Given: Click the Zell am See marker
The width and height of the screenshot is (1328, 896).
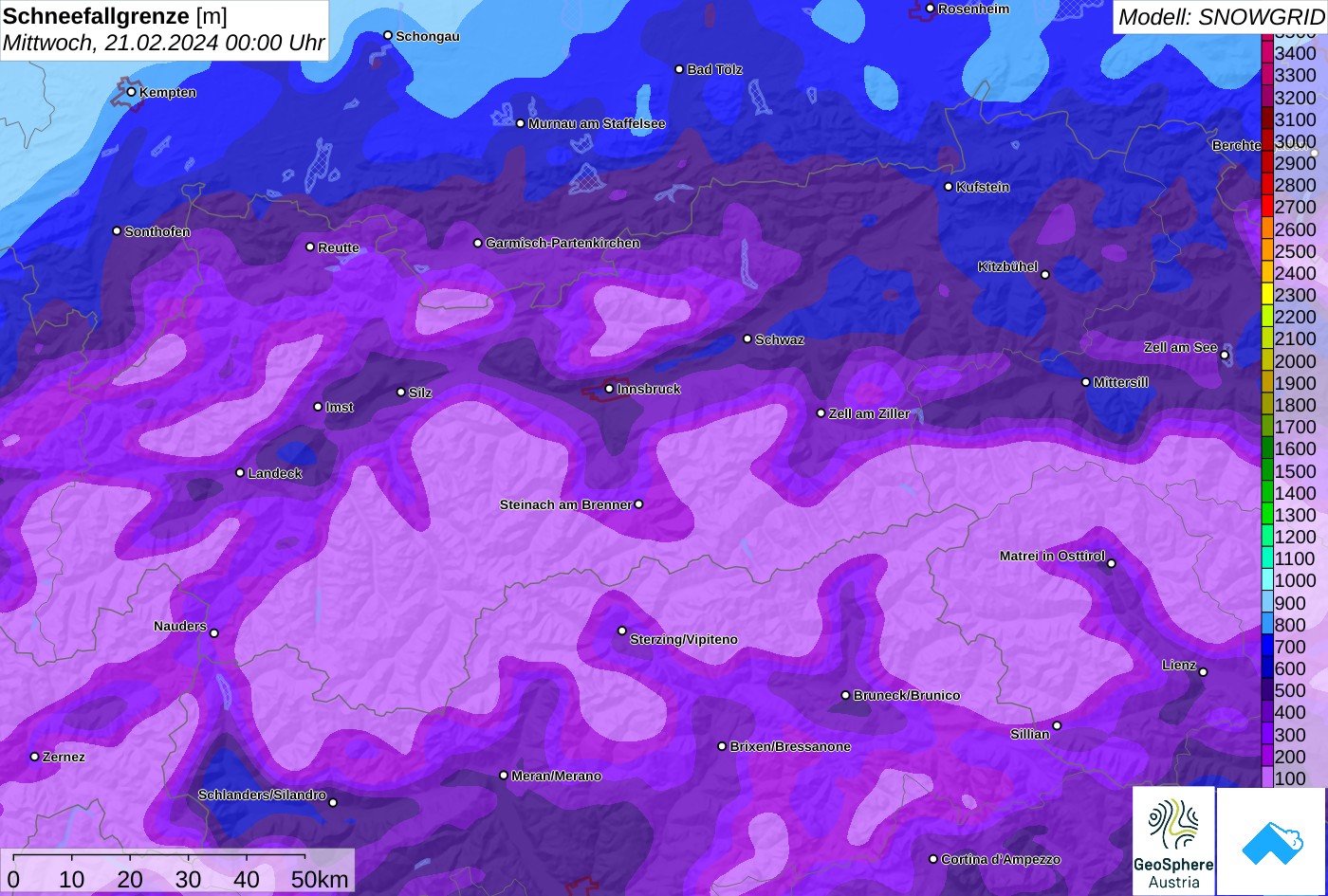Looking at the screenshot, I should pos(1225,356).
